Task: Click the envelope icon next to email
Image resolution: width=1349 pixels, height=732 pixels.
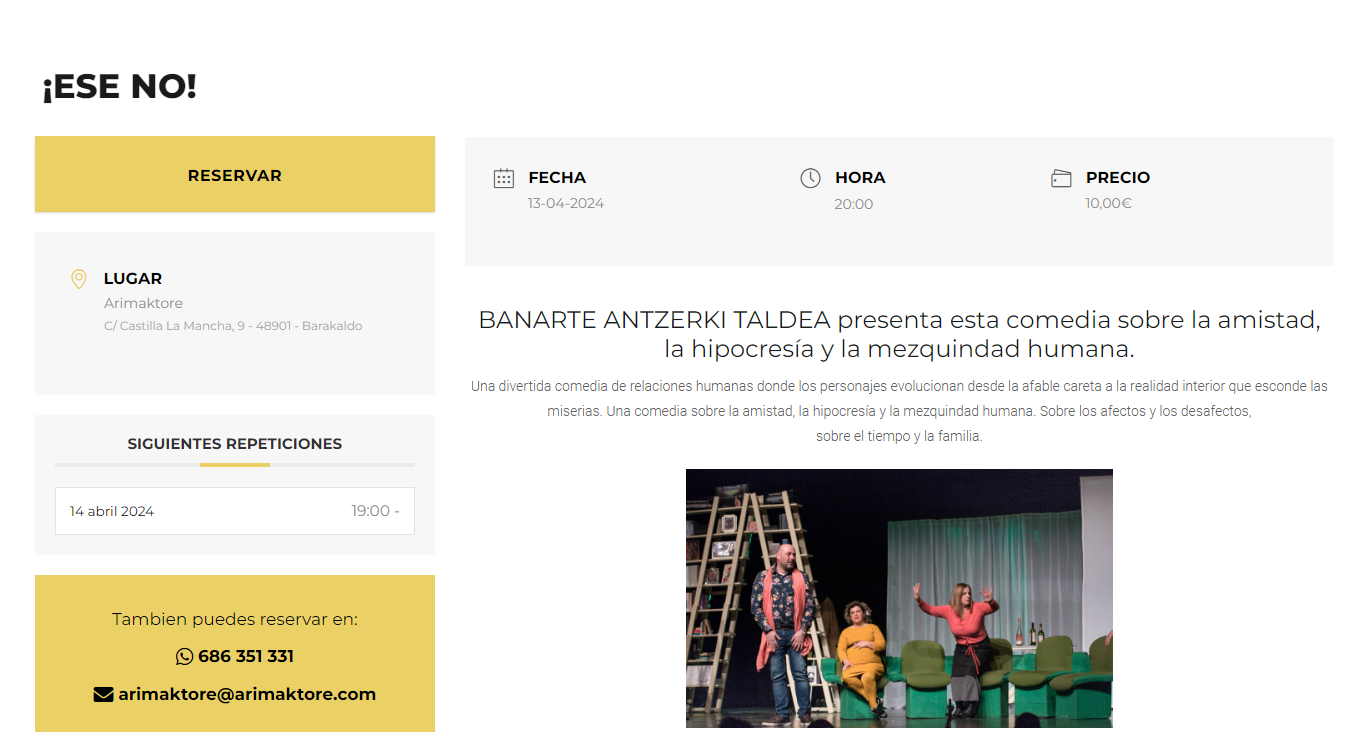Action: click(103, 694)
